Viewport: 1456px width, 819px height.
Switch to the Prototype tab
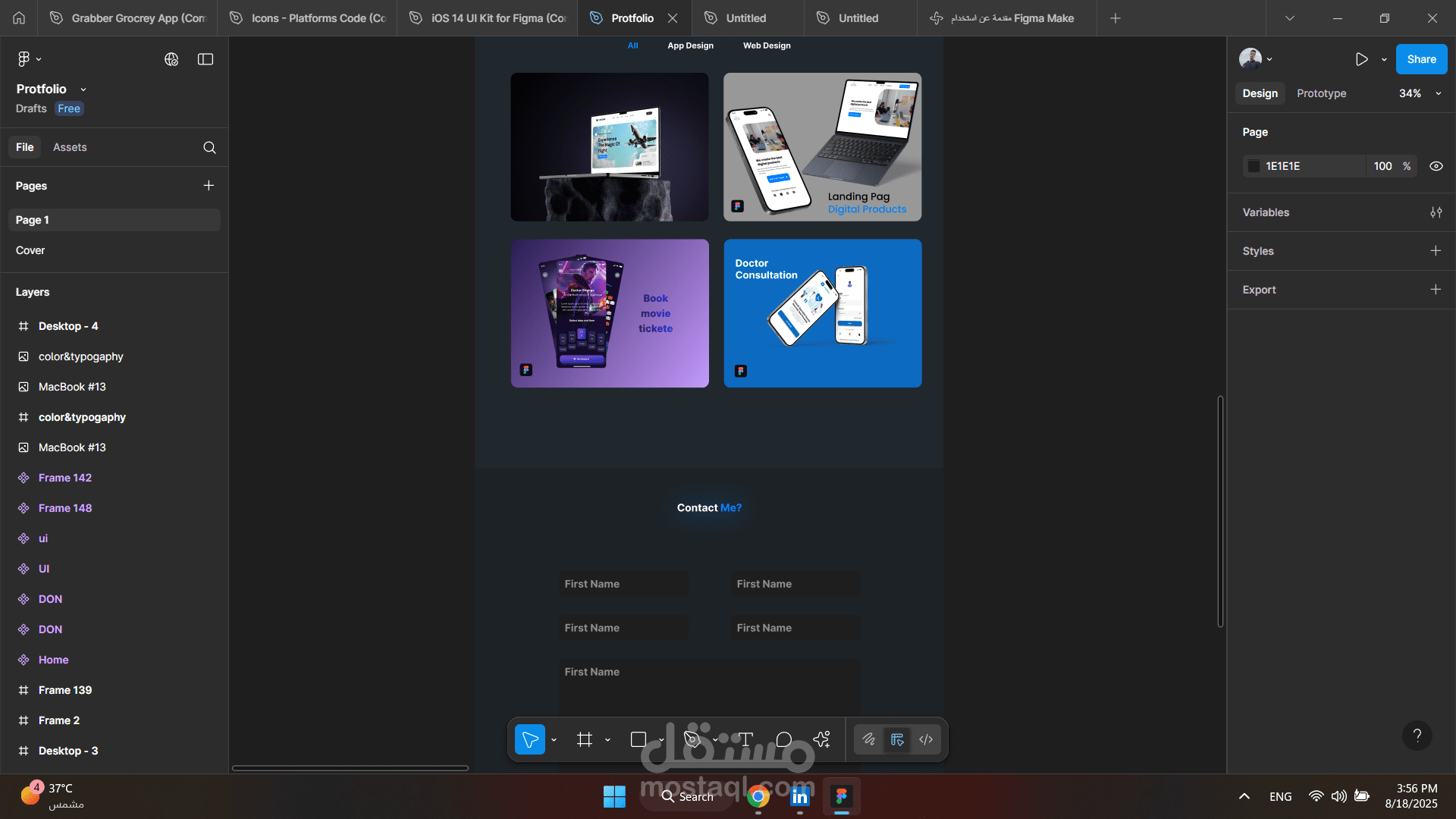[x=1321, y=93]
